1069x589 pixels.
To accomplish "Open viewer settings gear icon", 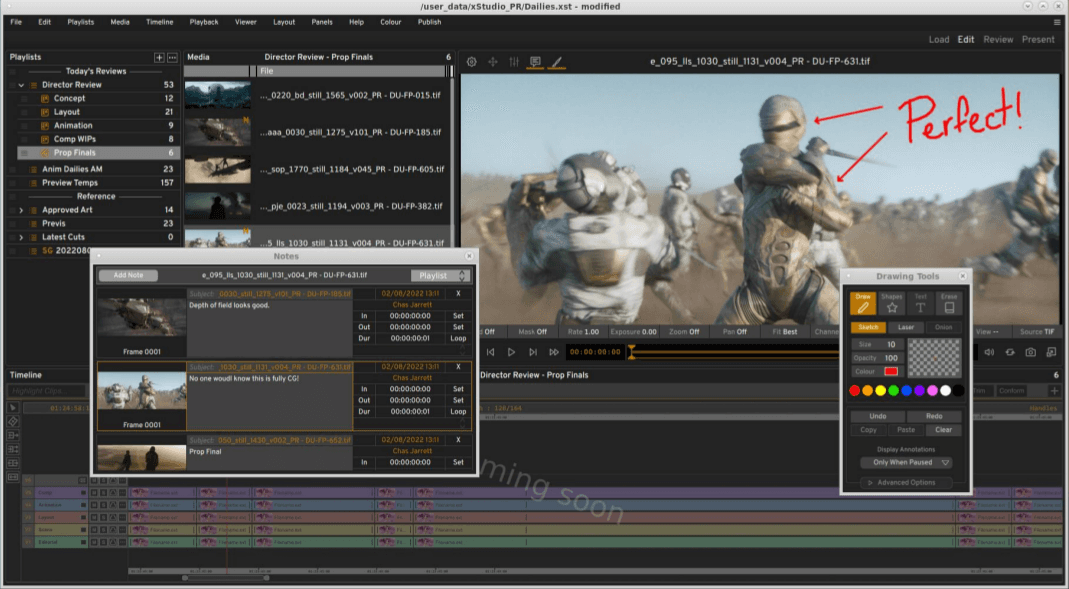I will click(x=472, y=62).
